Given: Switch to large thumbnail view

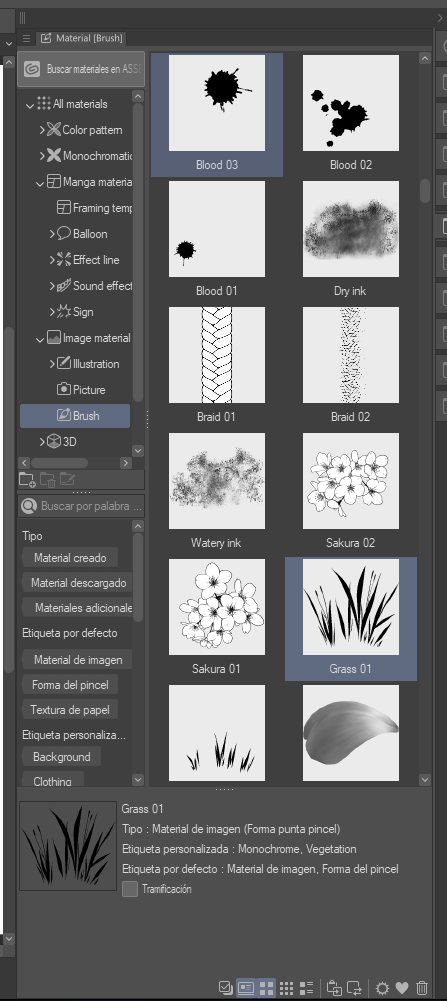Looking at the screenshot, I should (x=266, y=988).
